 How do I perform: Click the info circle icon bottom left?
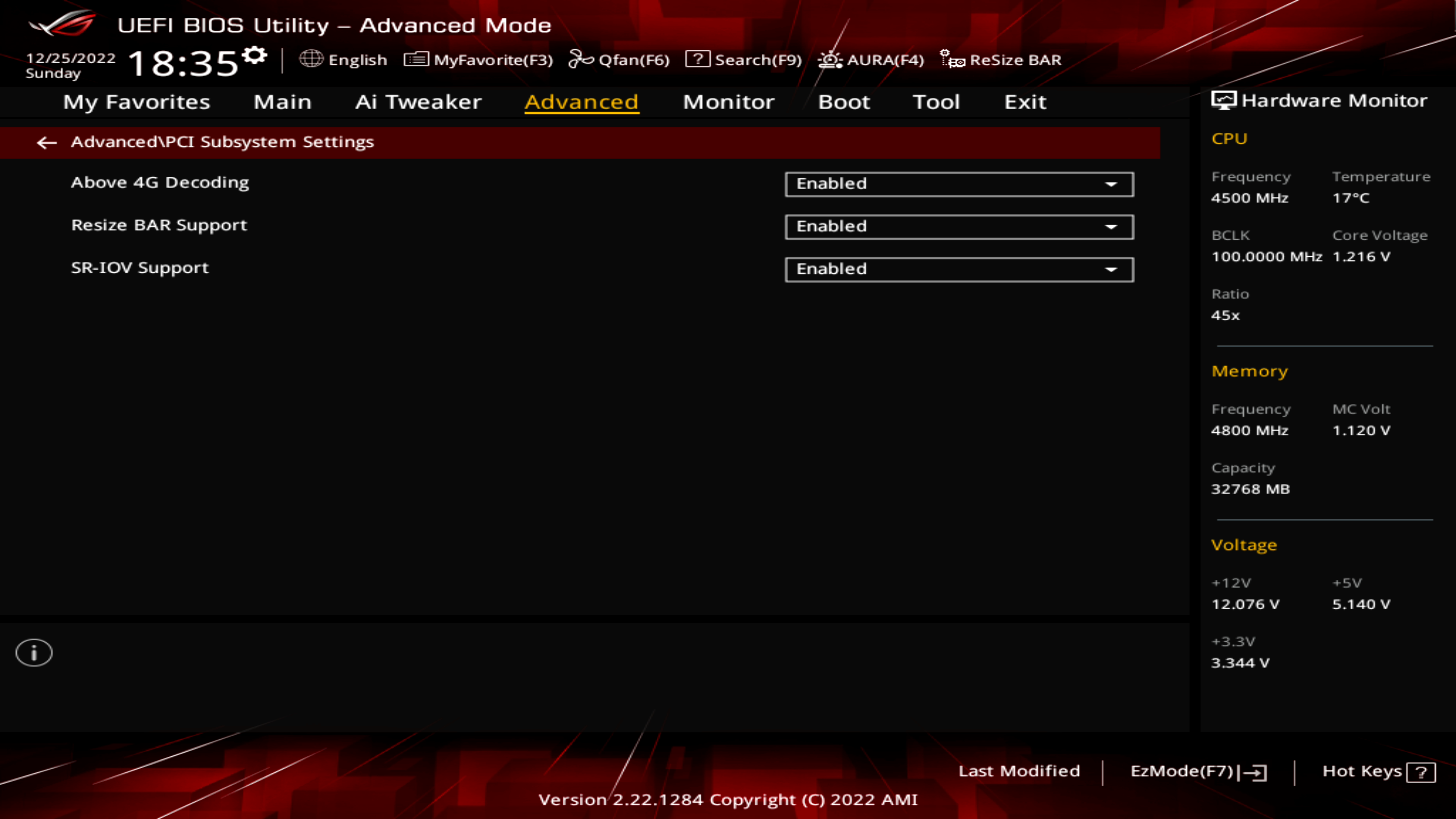point(34,652)
